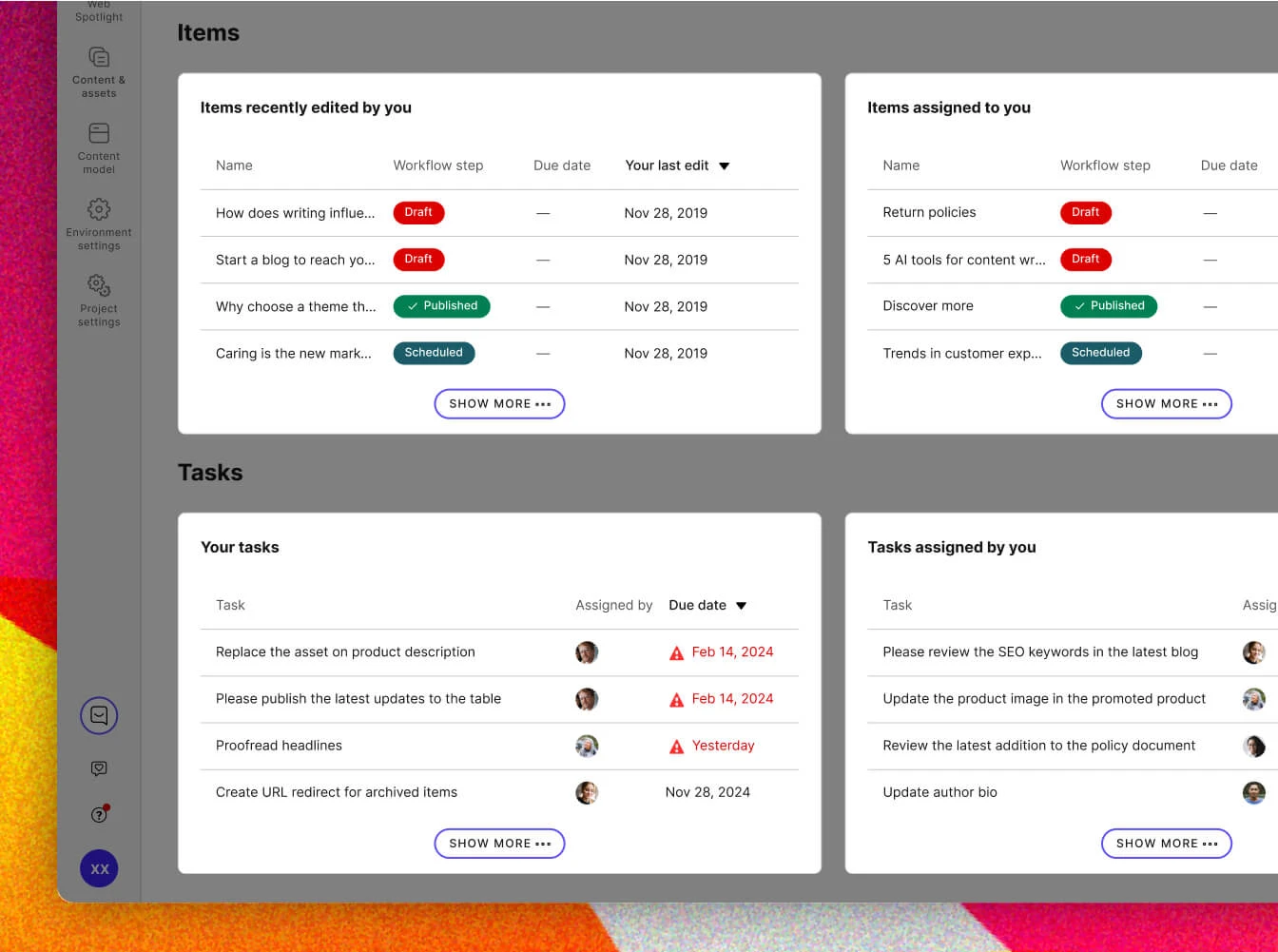Screen dimensions: 1278x952
Task: Click assigner avatar for Create URL redirect task
Action: pos(587,792)
